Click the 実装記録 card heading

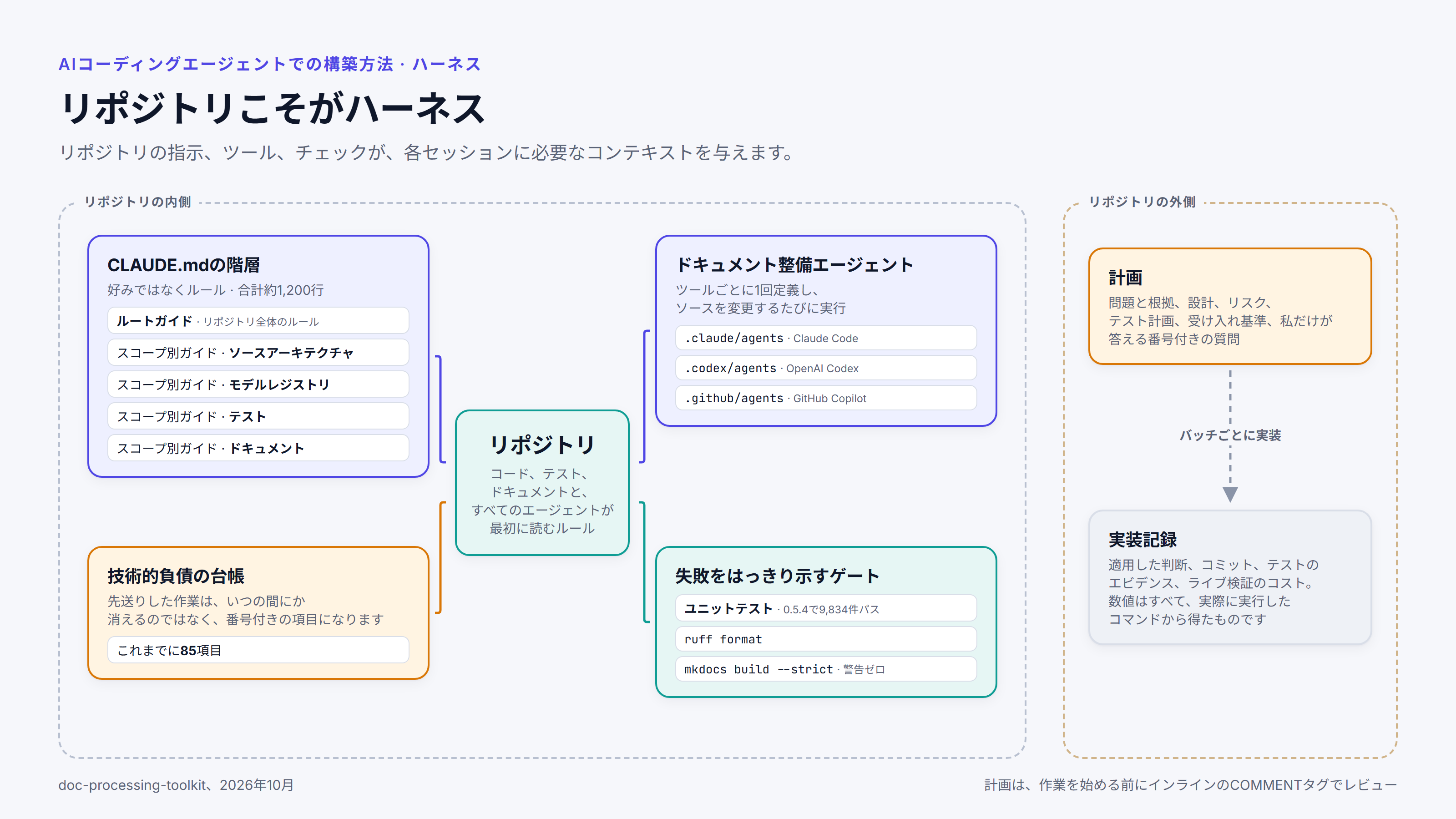(x=1143, y=540)
